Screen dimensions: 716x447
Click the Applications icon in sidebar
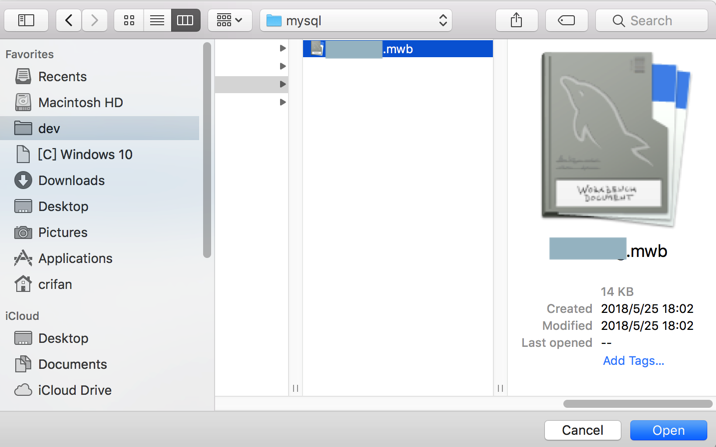[x=23, y=258]
